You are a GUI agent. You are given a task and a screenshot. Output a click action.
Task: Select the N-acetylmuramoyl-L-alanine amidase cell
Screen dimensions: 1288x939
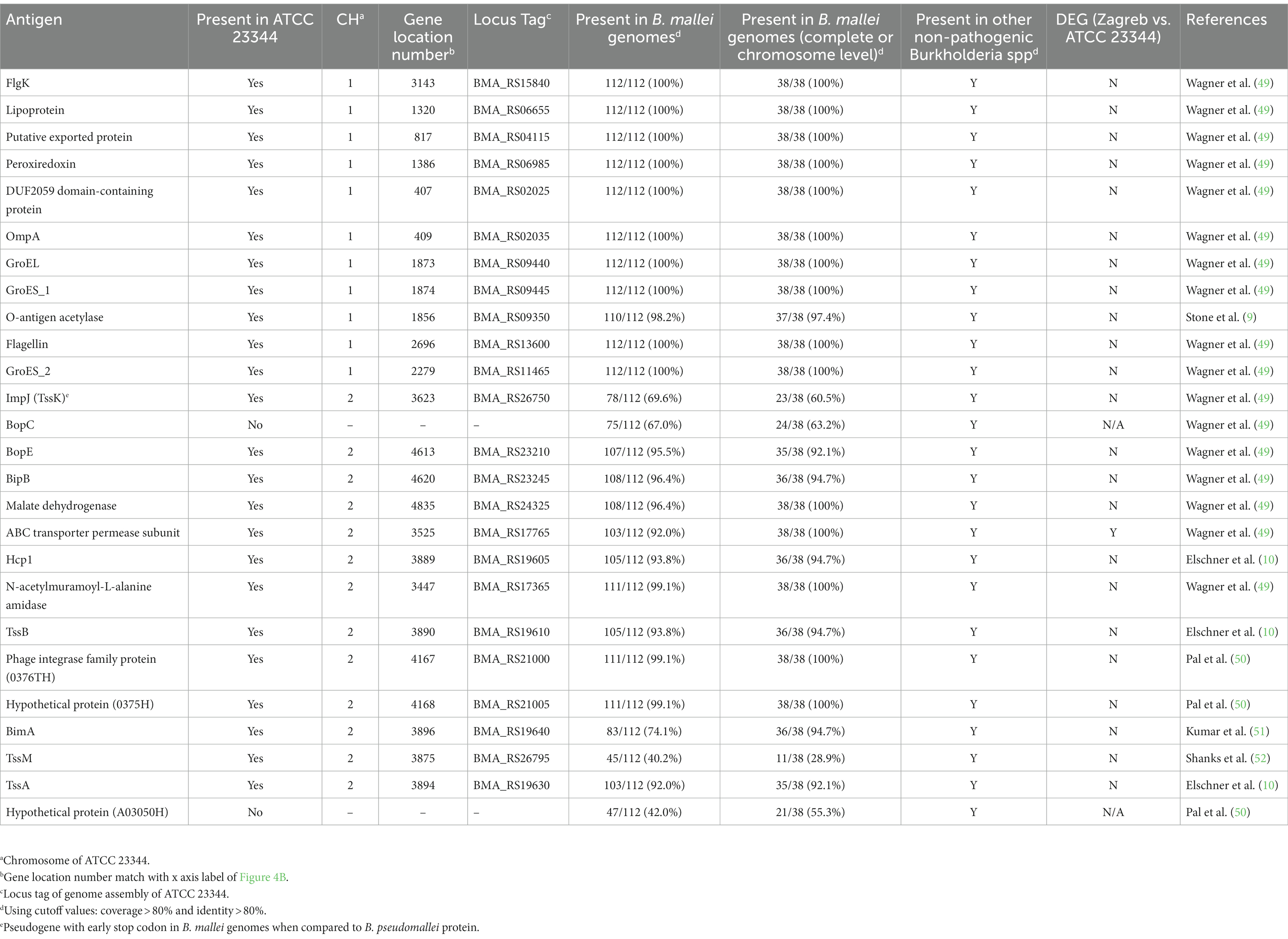94,595
